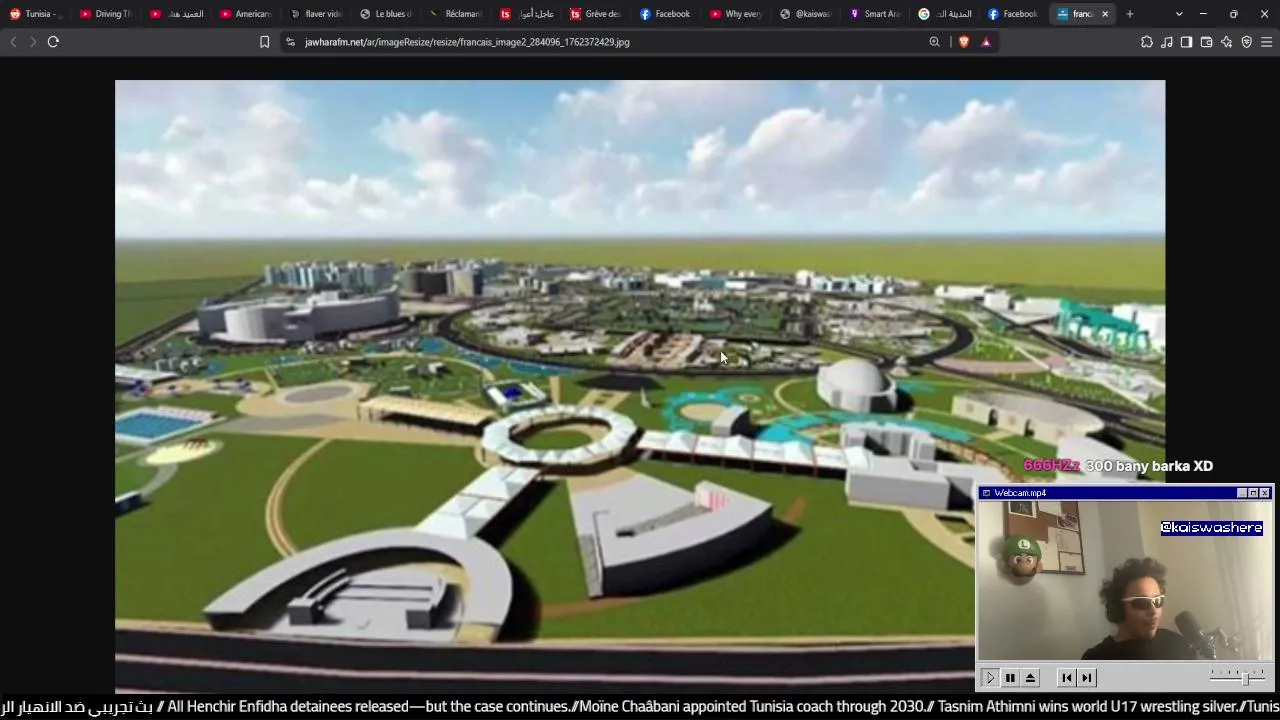Expand the tab search dropdown arrow
1280x720 pixels.
pos(1179,14)
